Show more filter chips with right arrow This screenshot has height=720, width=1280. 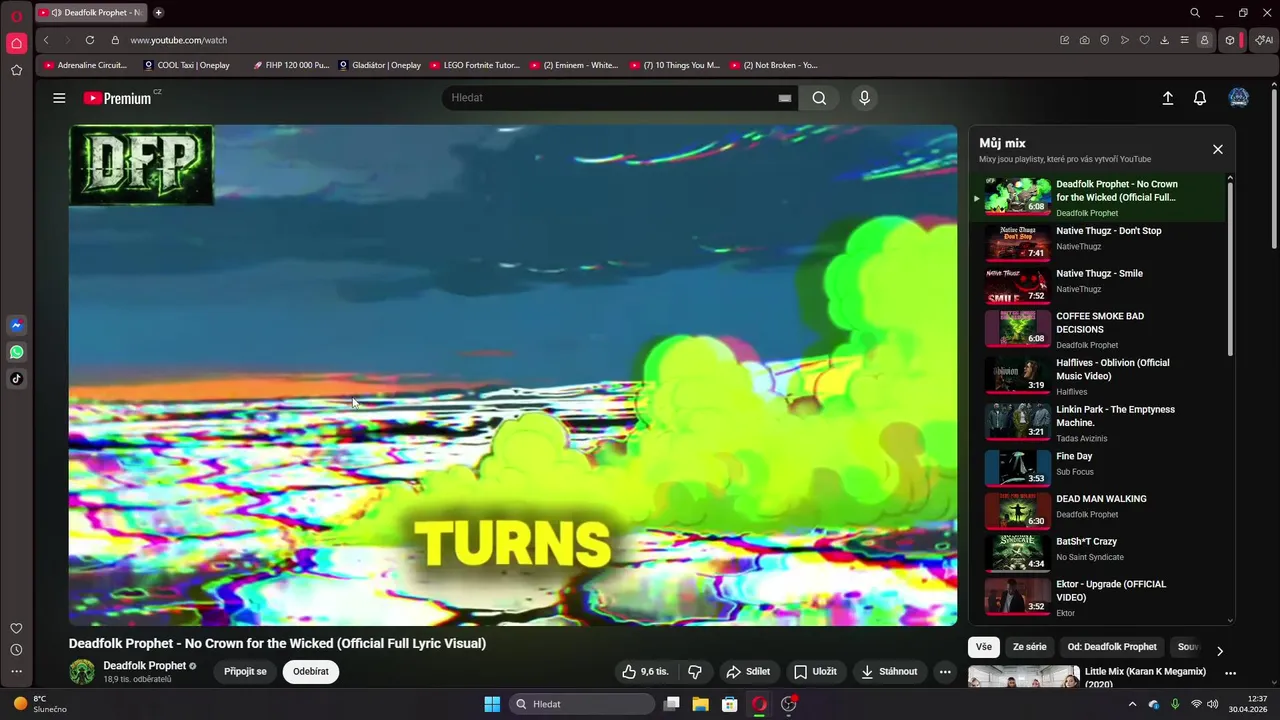pyautogui.click(x=1219, y=651)
